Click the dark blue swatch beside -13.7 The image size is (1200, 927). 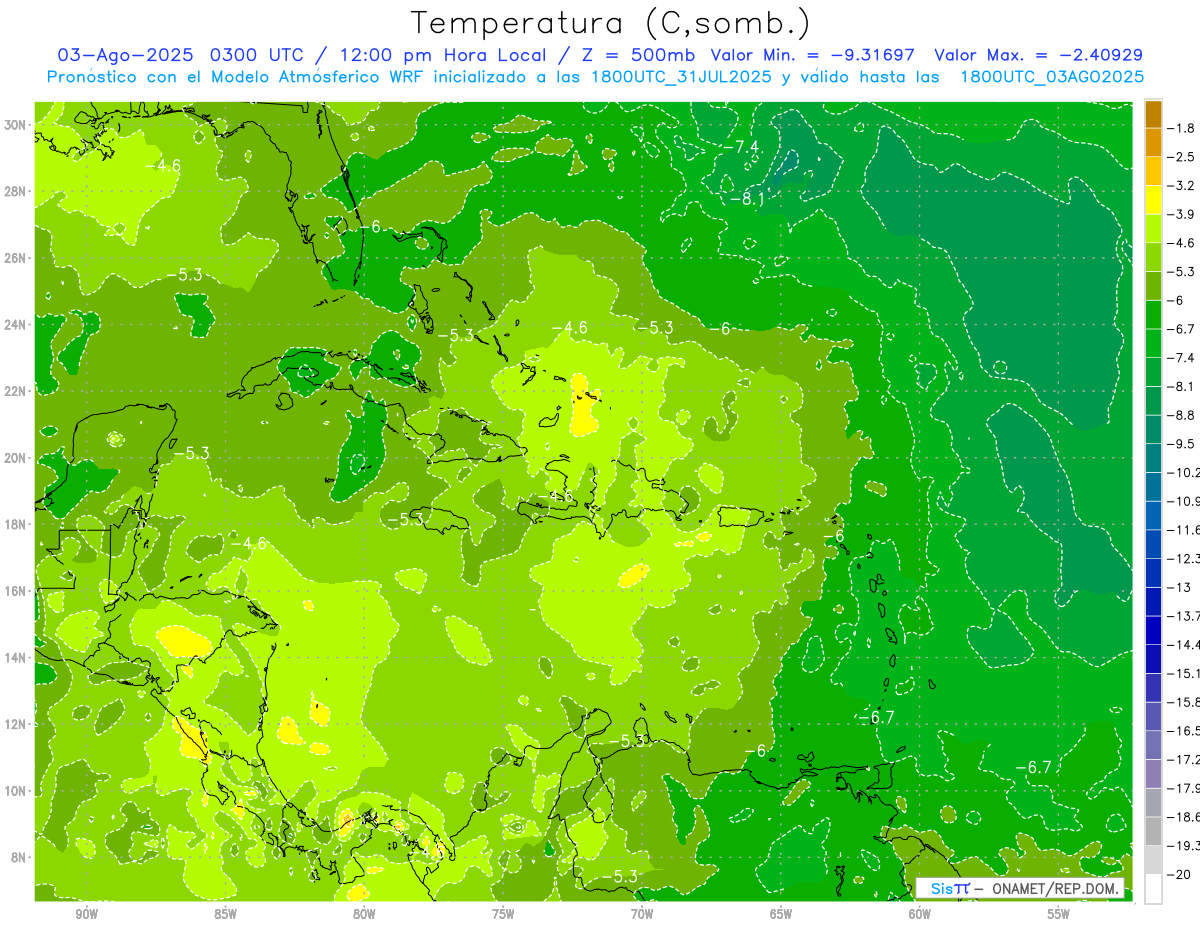pyautogui.click(x=1153, y=602)
